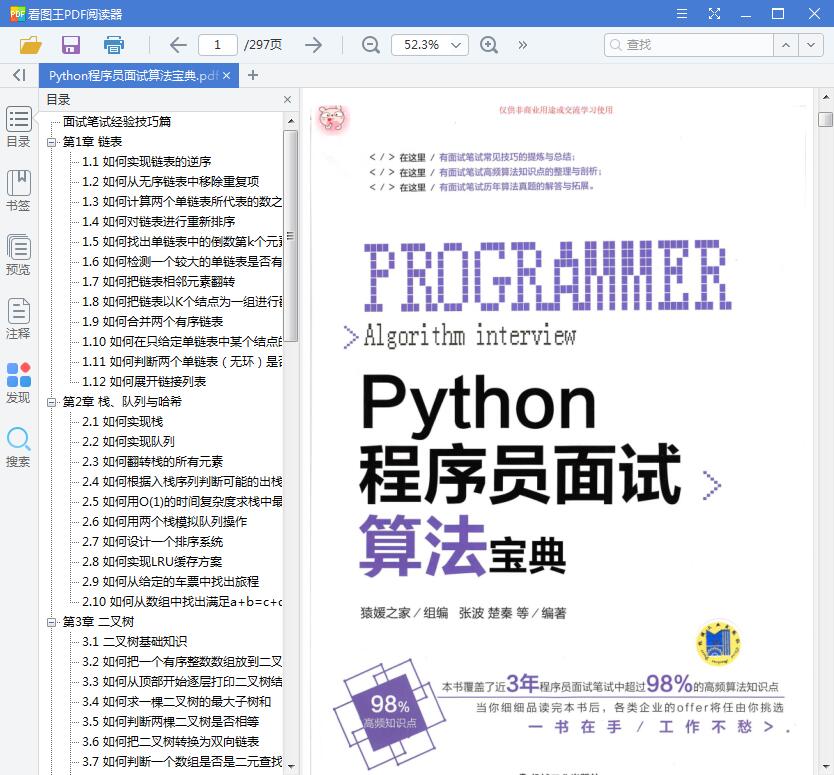The image size is (834, 775).
Task: Select the print icon
Action: point(112,45)
